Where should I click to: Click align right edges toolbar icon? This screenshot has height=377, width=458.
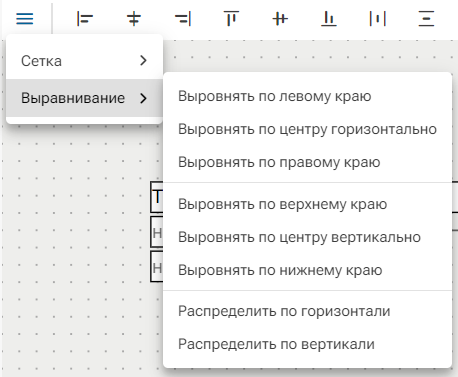point(183,19)
